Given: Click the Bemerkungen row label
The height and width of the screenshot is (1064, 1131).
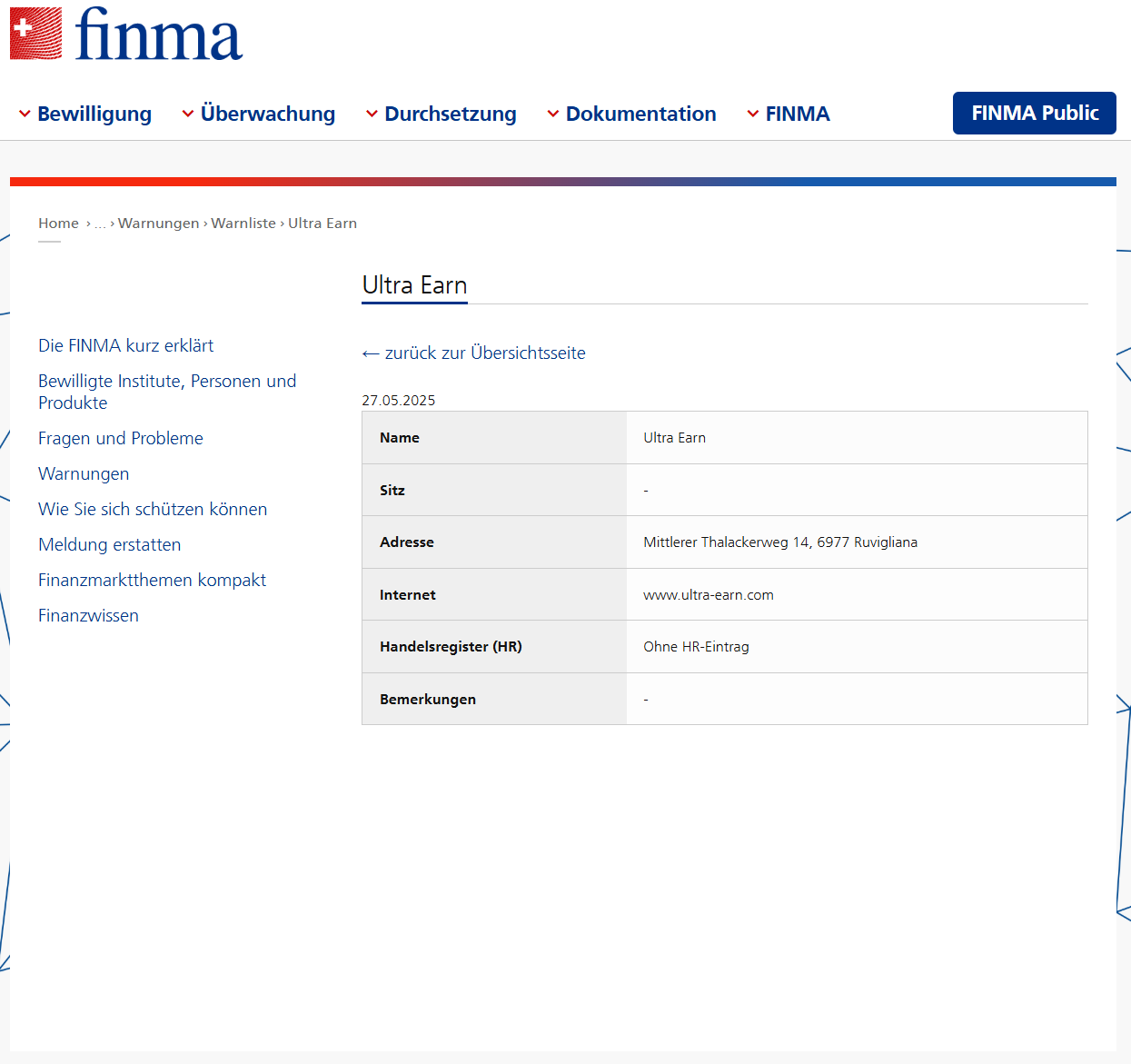Looking at the screenshot, I should (x=428, y=700).
